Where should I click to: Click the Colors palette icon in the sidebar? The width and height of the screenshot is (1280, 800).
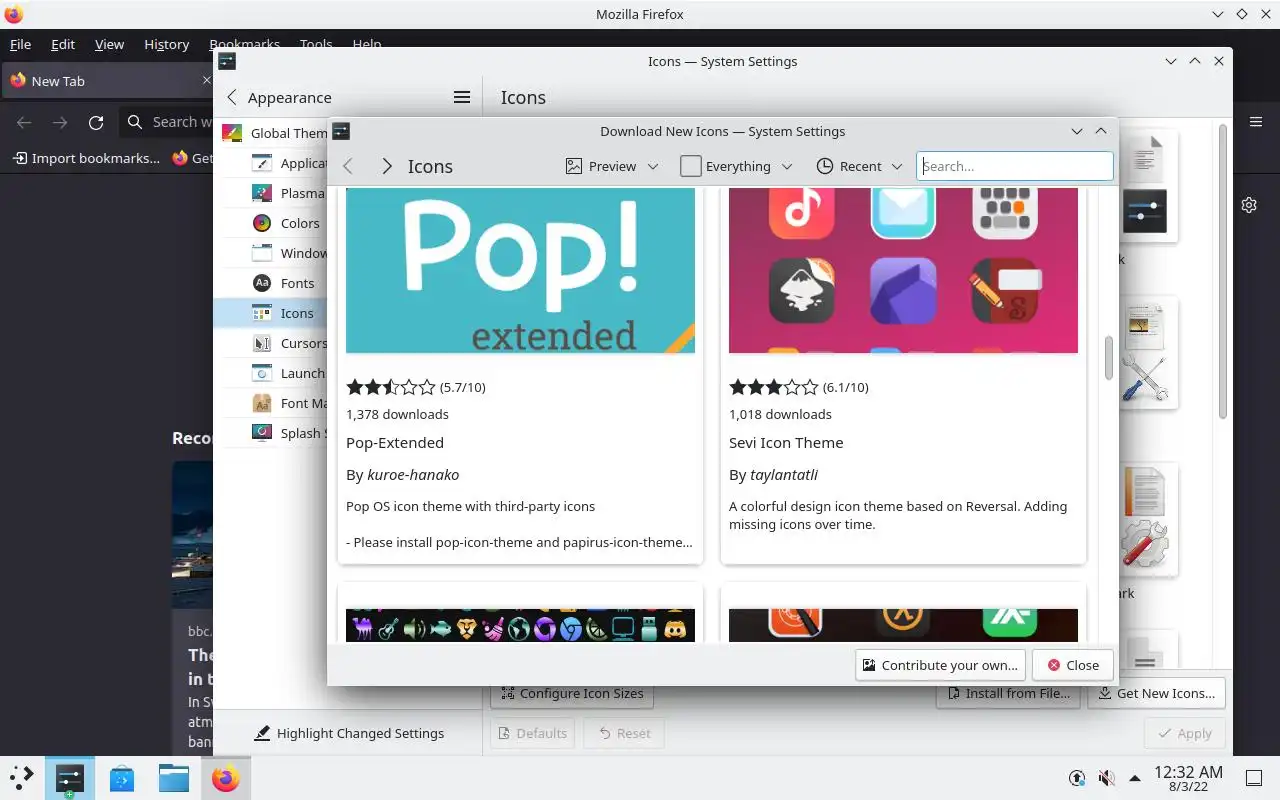pyautogui.click(x=262, y=223)
